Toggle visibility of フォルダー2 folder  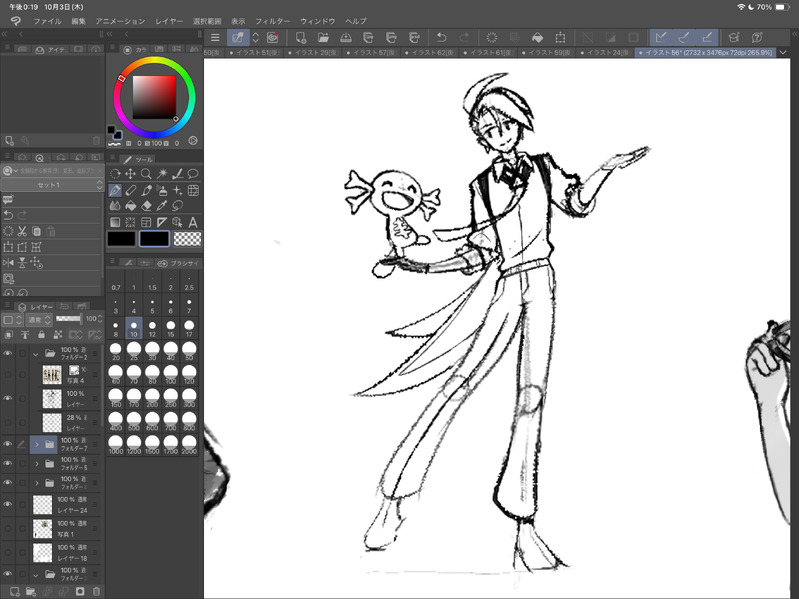8,353
